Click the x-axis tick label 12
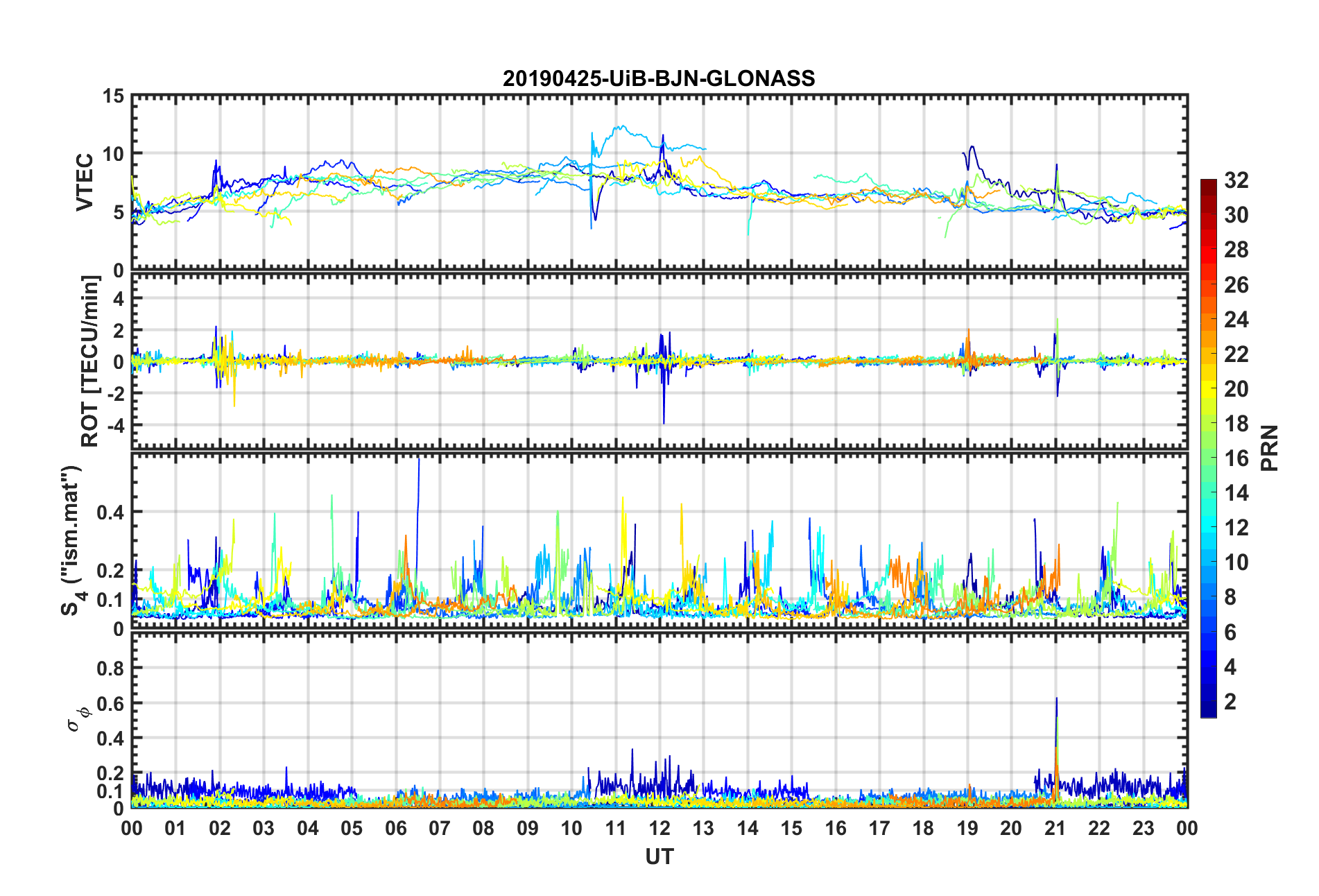 click(x=659, y=829)
